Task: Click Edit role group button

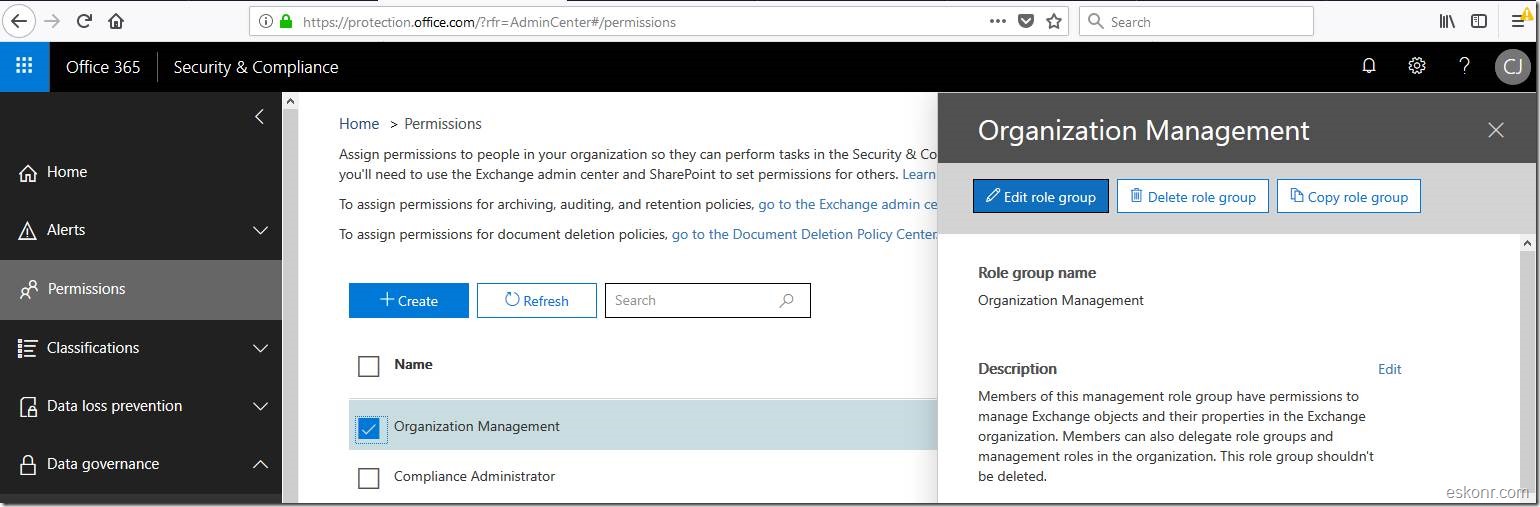Action: (x=1041, y=196)
